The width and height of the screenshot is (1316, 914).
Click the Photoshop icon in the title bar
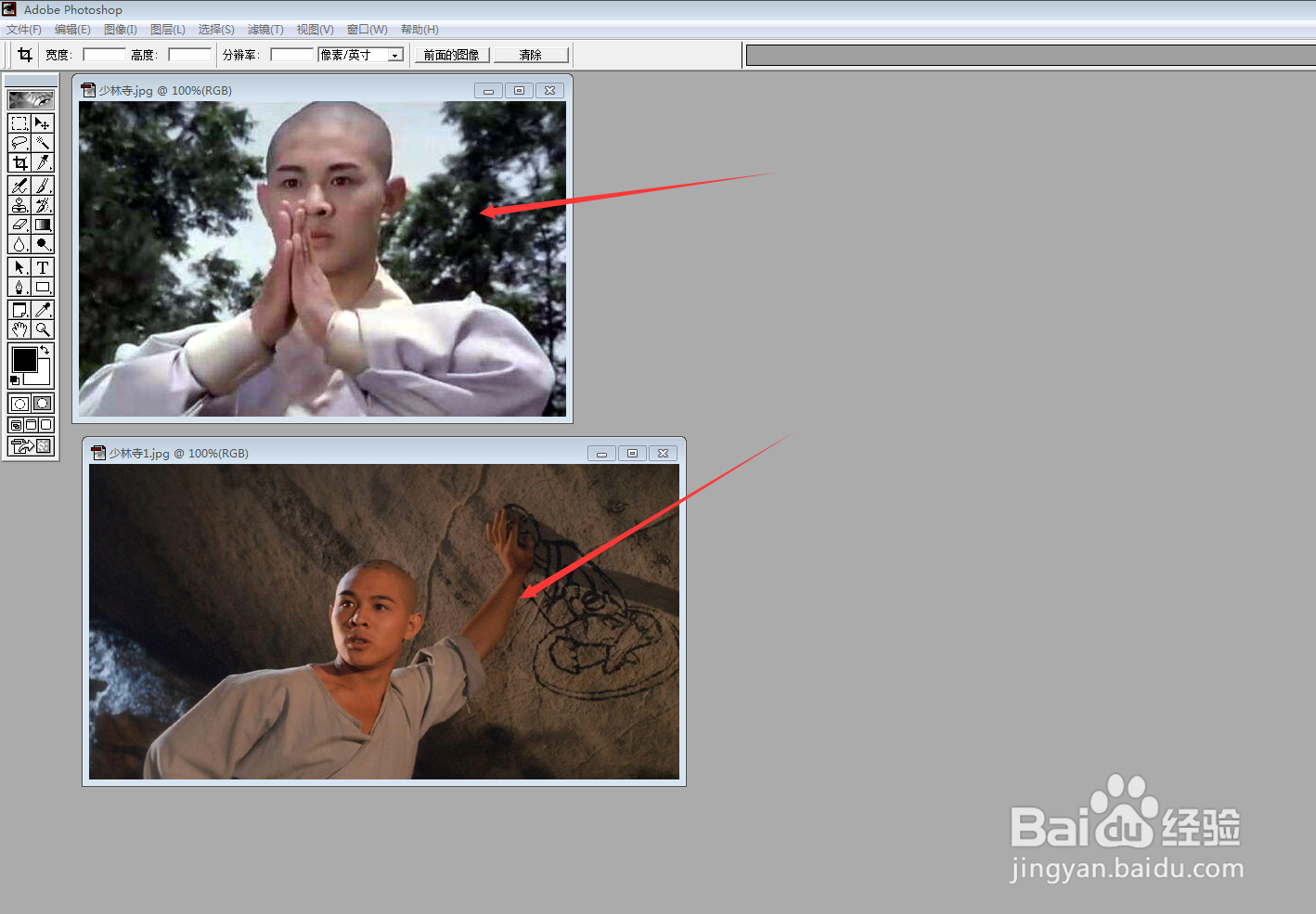pyautogui.click(x=9, y=9)
